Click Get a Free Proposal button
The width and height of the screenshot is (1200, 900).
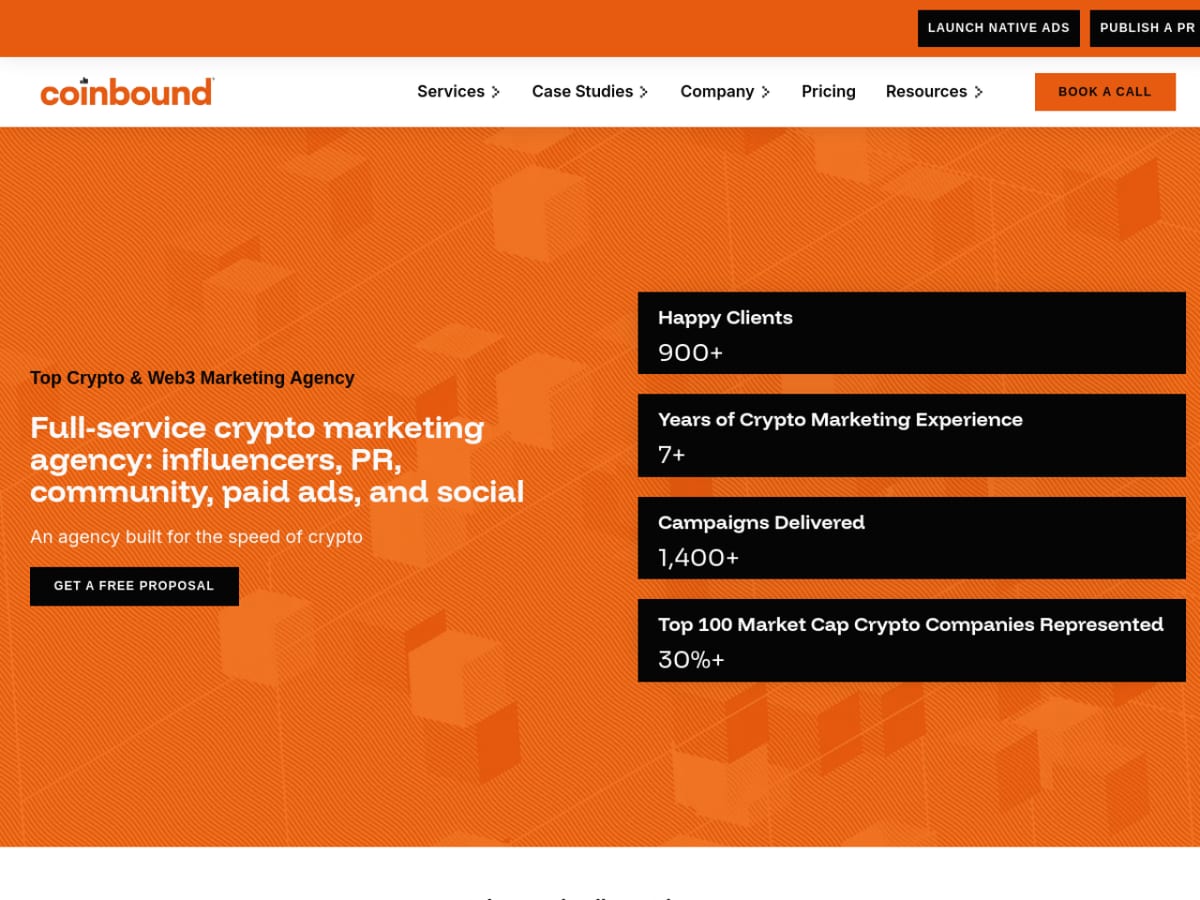(134, 586)
